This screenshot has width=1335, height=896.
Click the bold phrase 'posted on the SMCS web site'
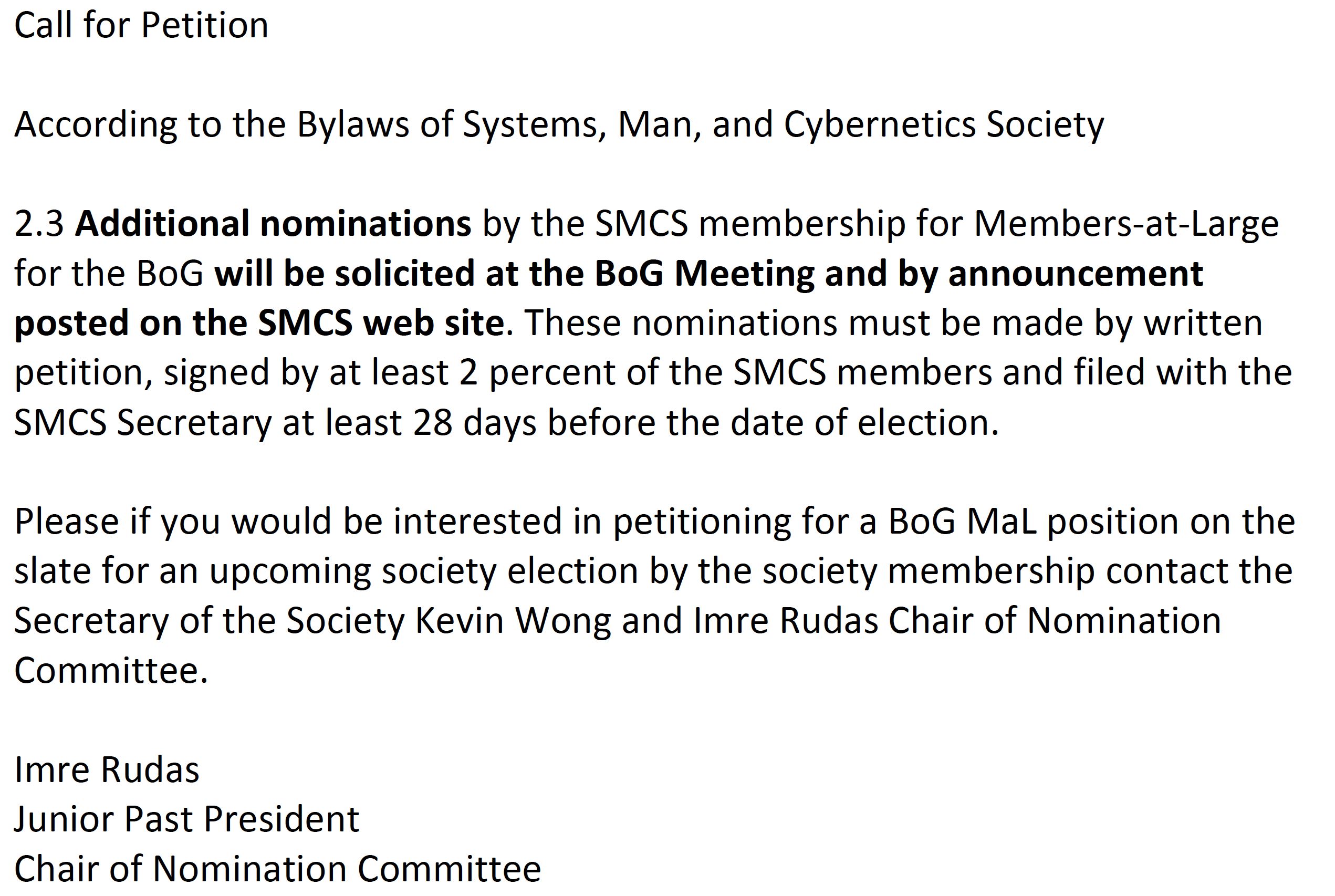(x=259, y=324)
